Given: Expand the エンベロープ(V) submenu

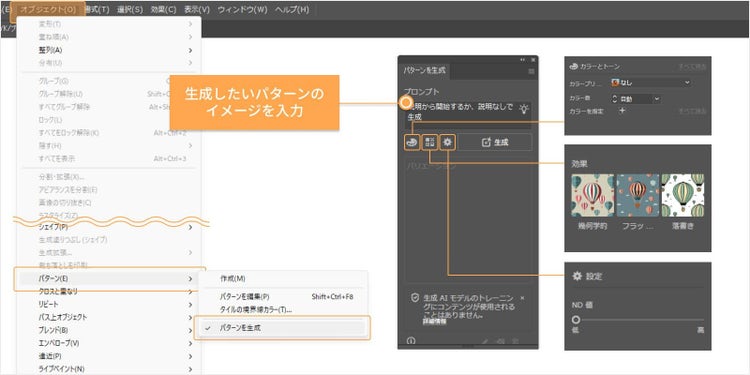Looking at the screenshot, I should tap(109, 343).
